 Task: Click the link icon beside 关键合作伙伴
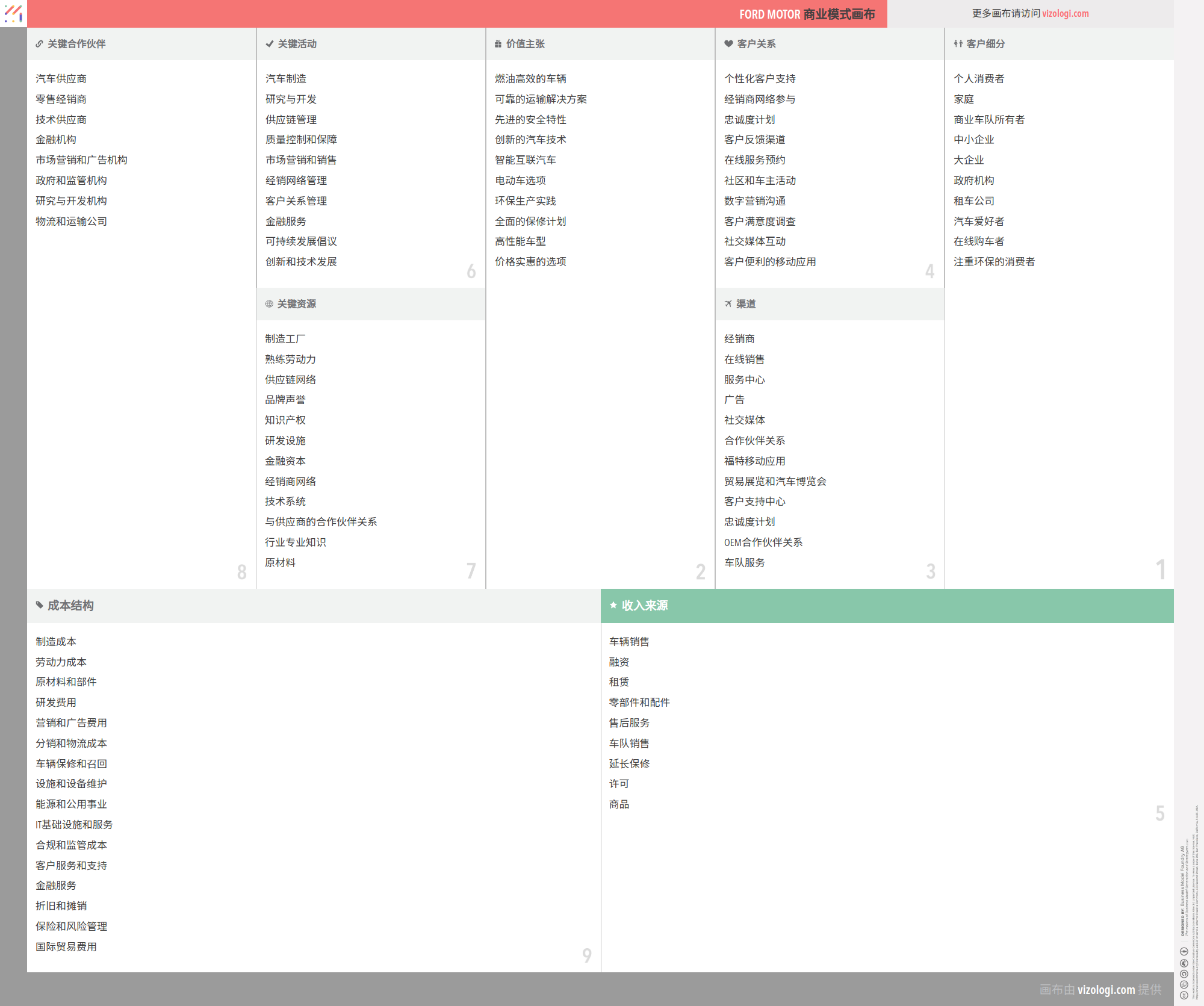(39, 44)
